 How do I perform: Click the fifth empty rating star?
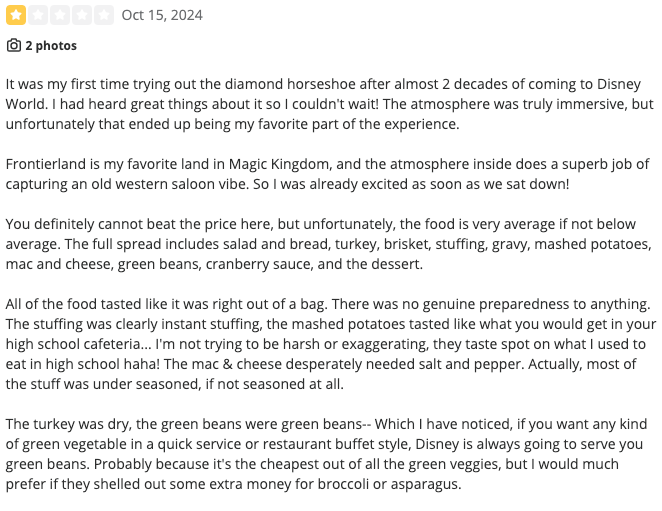coord(104,15)
